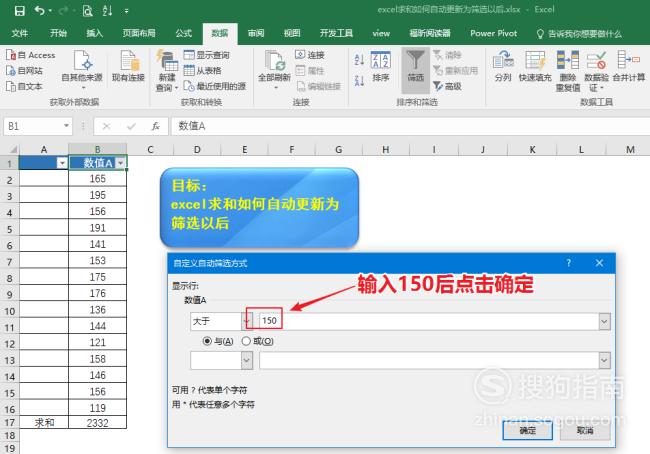
Task: Open Print Preview icon in quick access toolbar
Action: pos(87,11)
